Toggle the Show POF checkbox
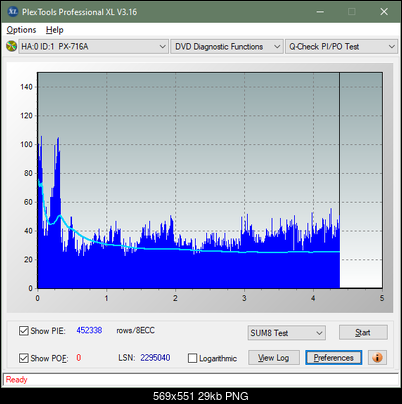 click(x=24, y=358)
